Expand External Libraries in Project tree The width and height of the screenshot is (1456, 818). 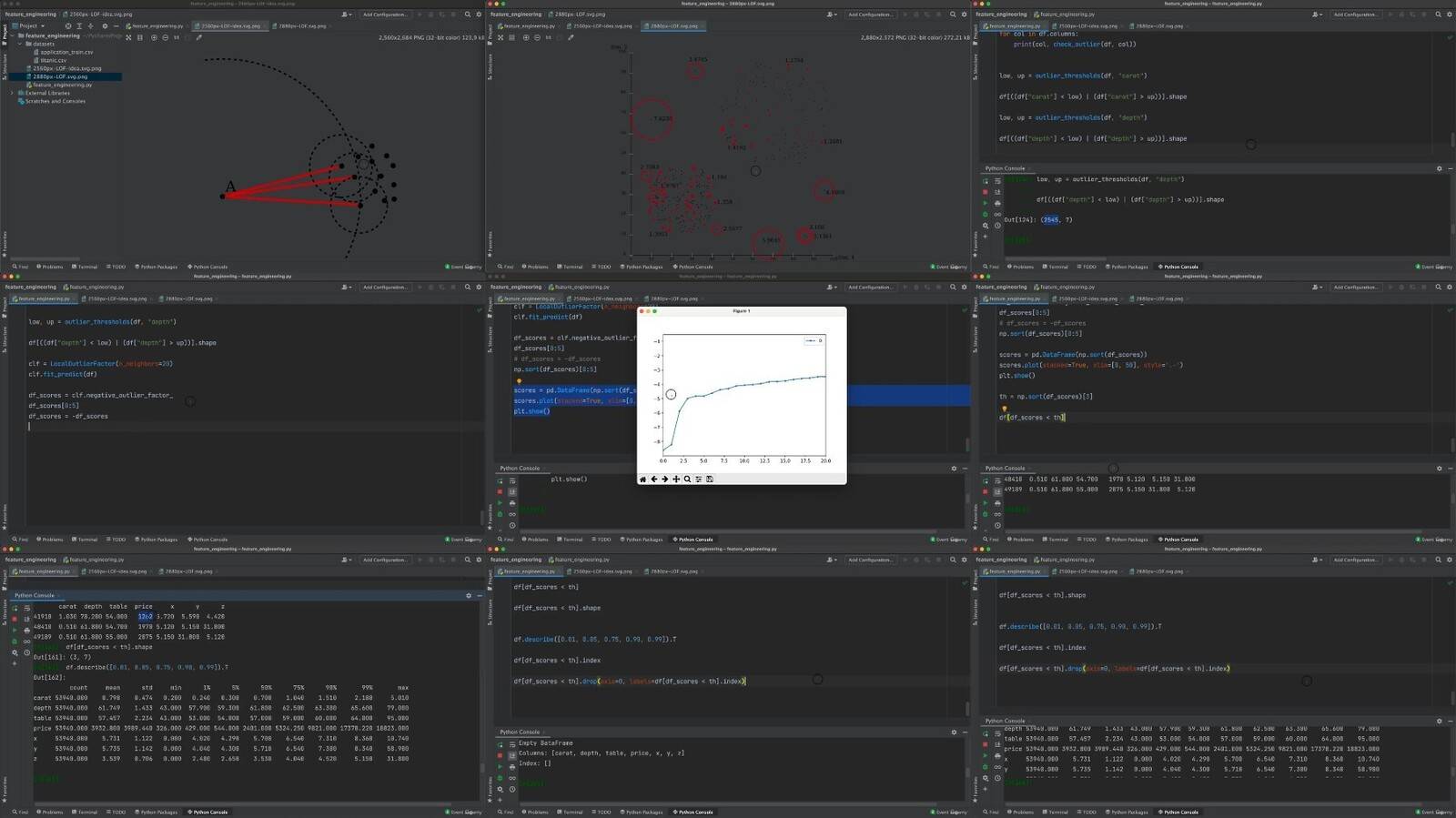[x=12, y=93]
